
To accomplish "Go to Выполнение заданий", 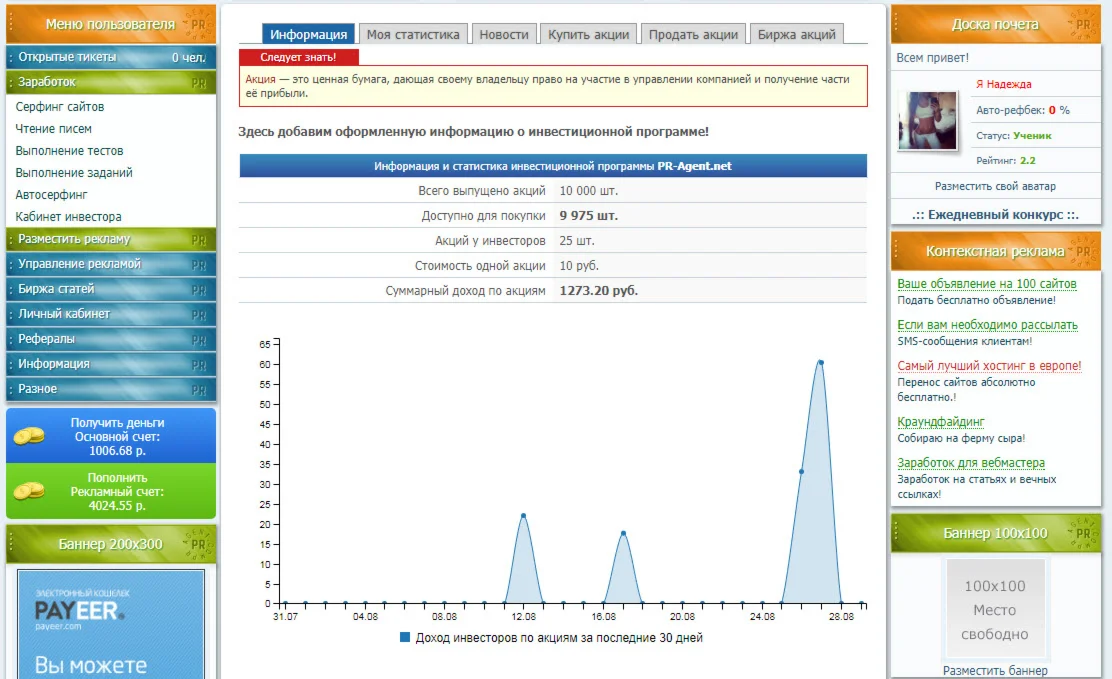I will coord(74,172).
